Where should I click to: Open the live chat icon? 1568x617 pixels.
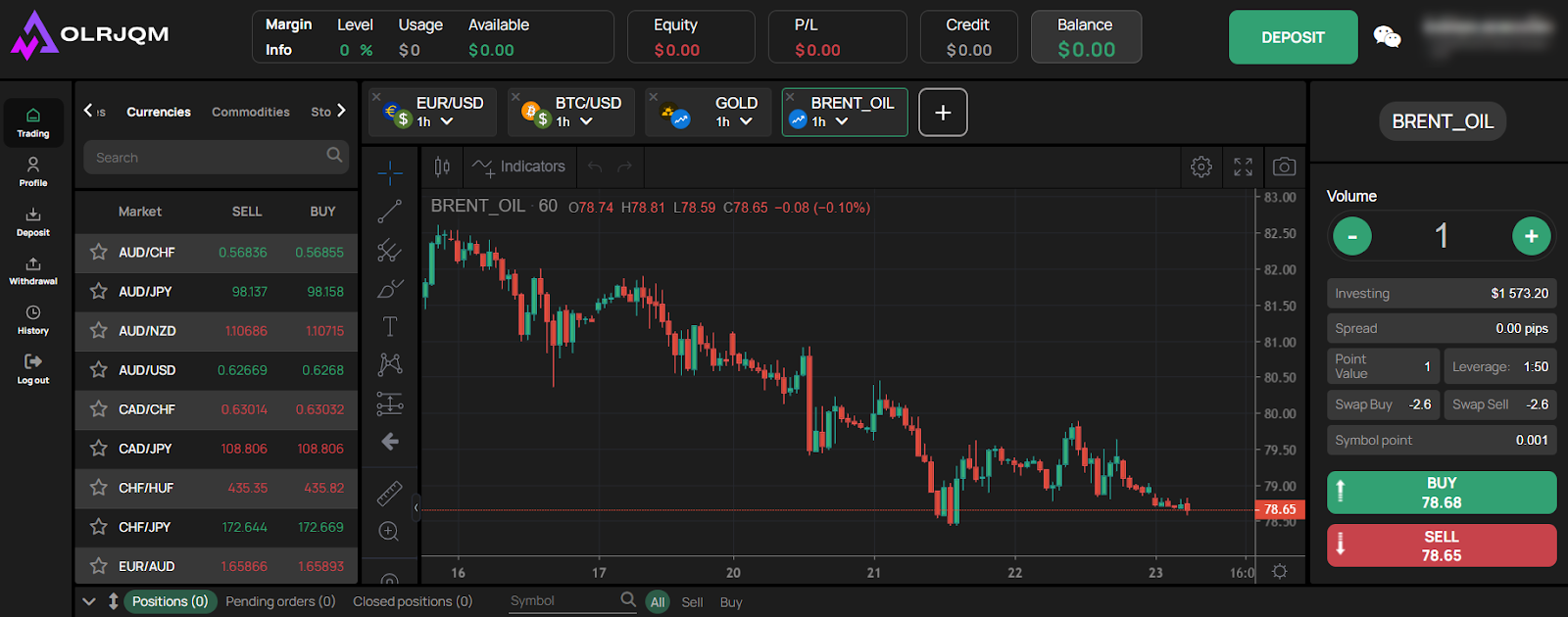[x=1387, y=37]
